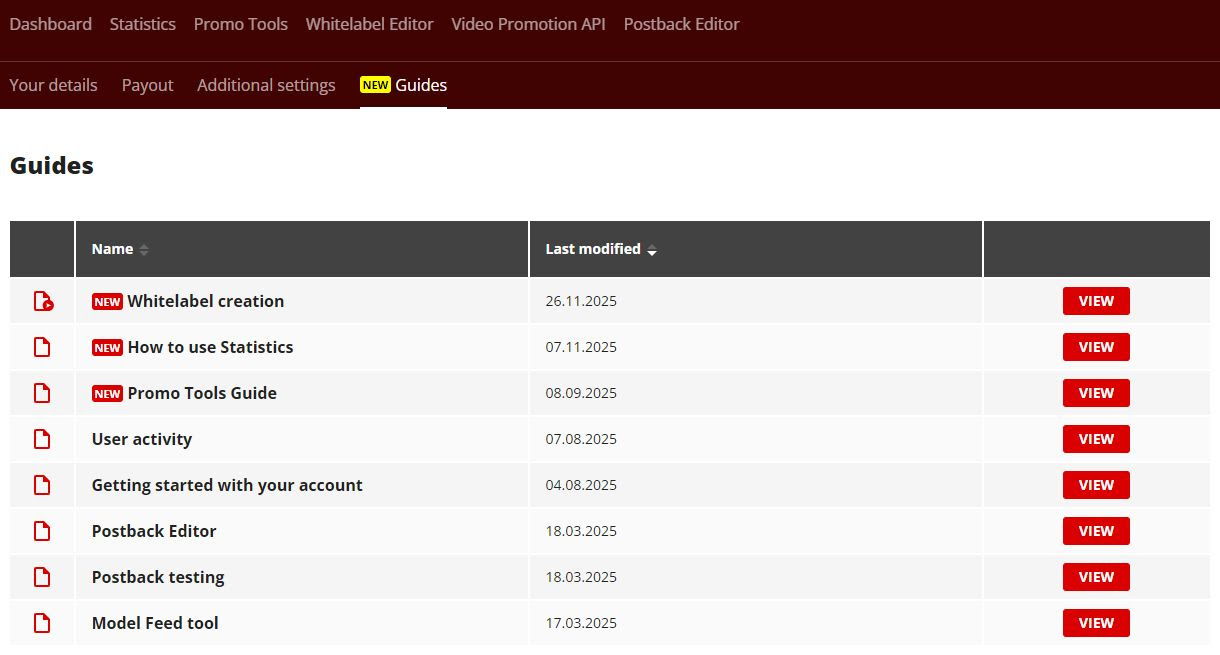Click file icon for Getting started with your account
1220x655 pixels.
click(42, 485)
